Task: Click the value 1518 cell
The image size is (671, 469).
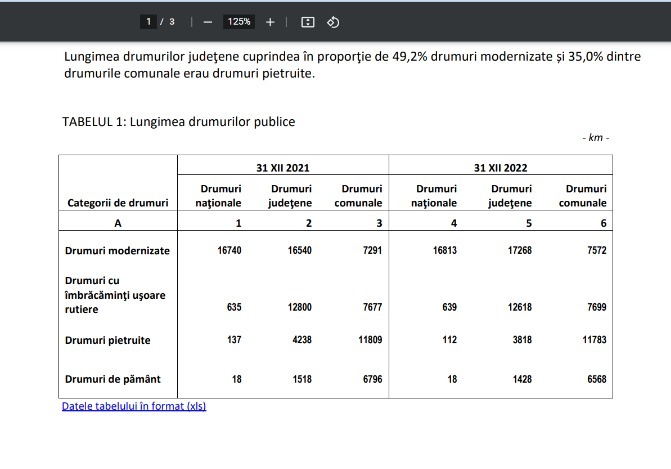Action: [x=302, y=379]
